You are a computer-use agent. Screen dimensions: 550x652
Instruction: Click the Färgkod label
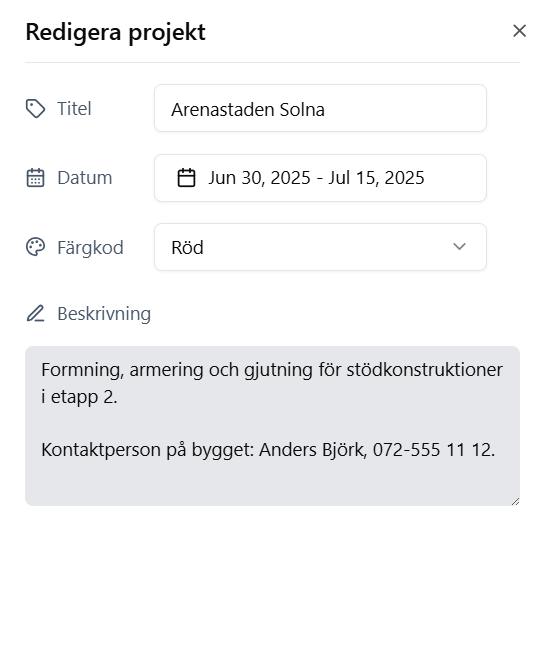pos(90,247)
